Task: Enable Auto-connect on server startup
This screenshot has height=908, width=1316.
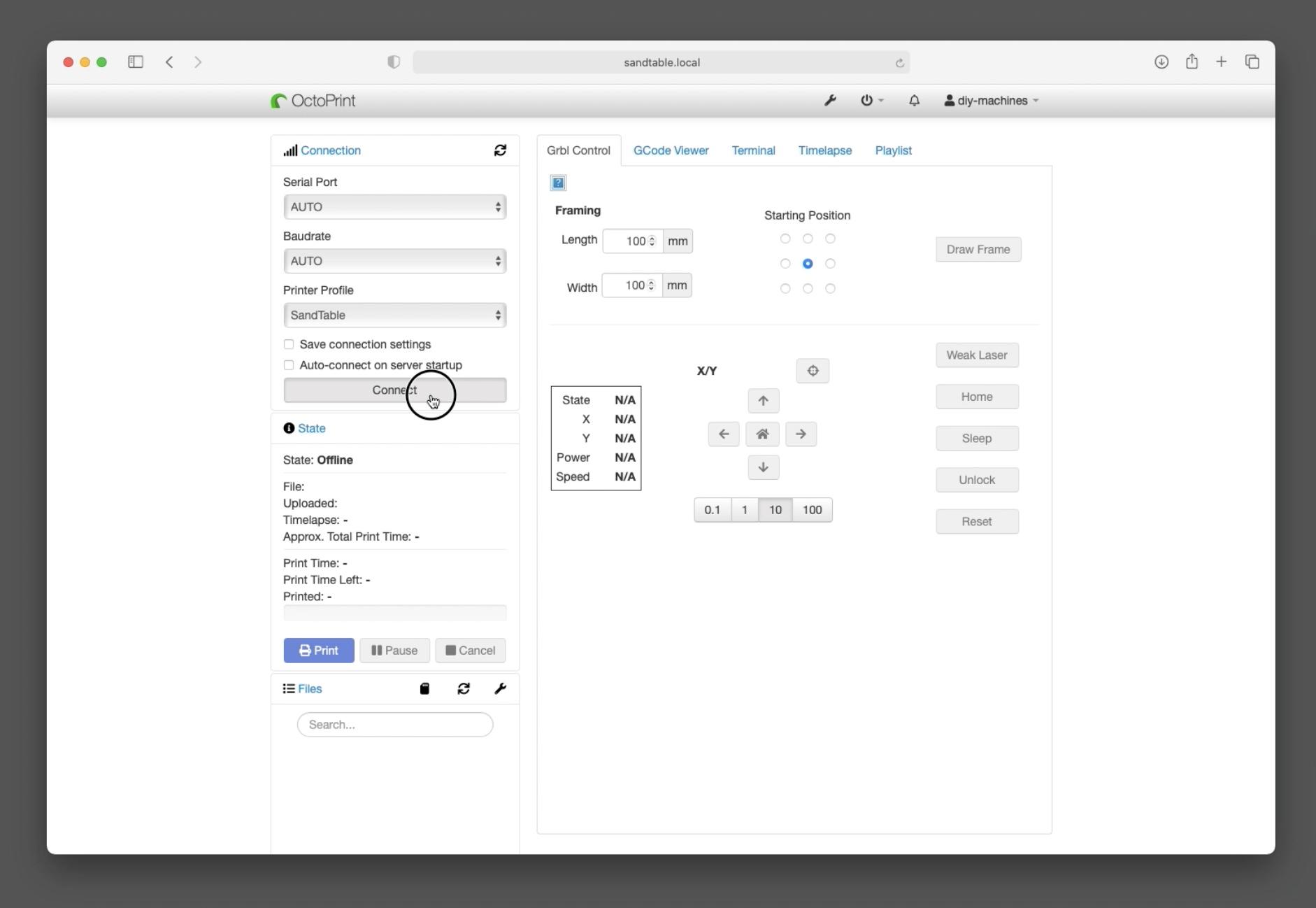Action: (288, 364)
